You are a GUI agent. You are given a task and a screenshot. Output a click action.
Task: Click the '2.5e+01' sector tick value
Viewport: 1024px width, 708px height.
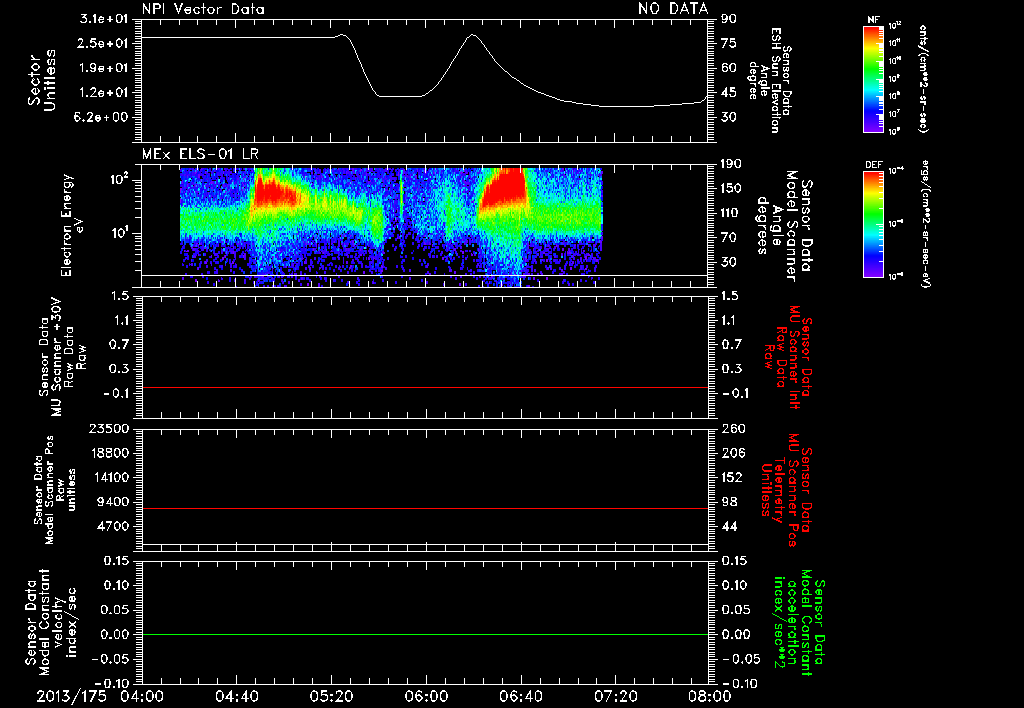coord(104,43)
